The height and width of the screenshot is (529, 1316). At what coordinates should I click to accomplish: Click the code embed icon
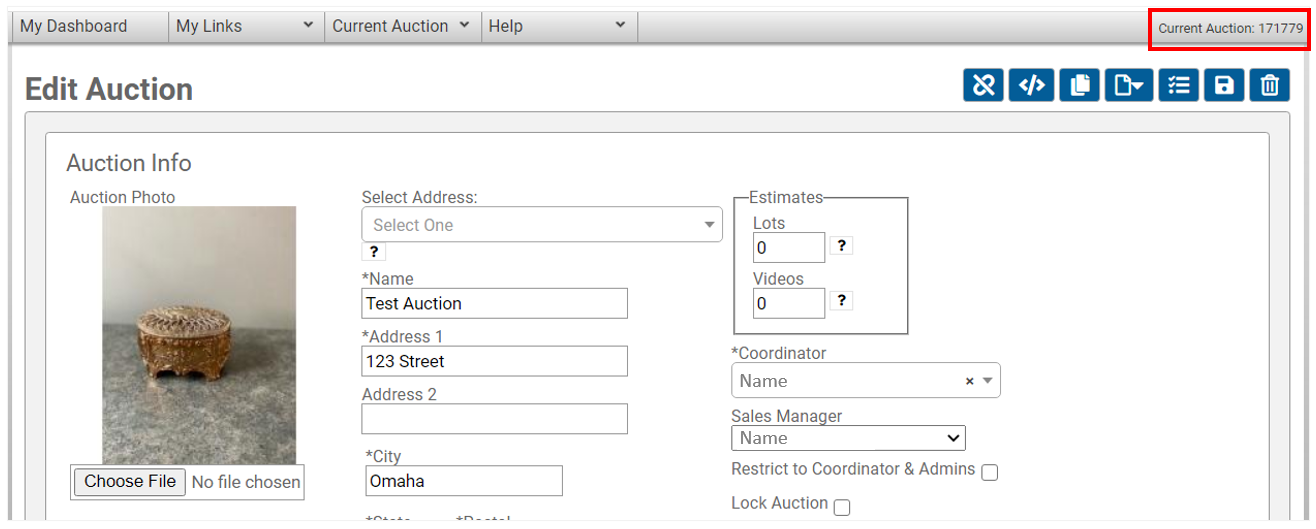pyautogui.click(x=1031, y=86)
